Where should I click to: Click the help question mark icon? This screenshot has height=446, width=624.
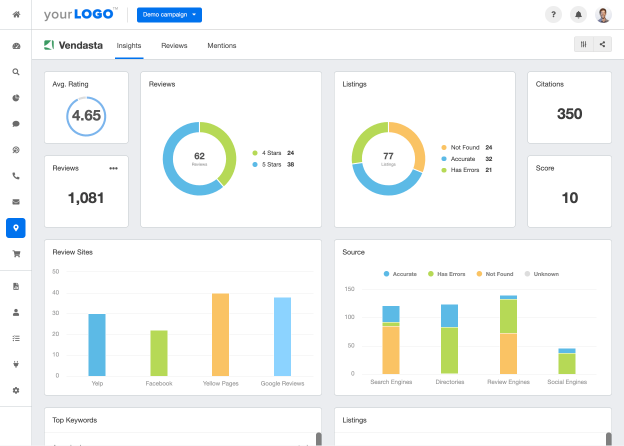(553, 15)
